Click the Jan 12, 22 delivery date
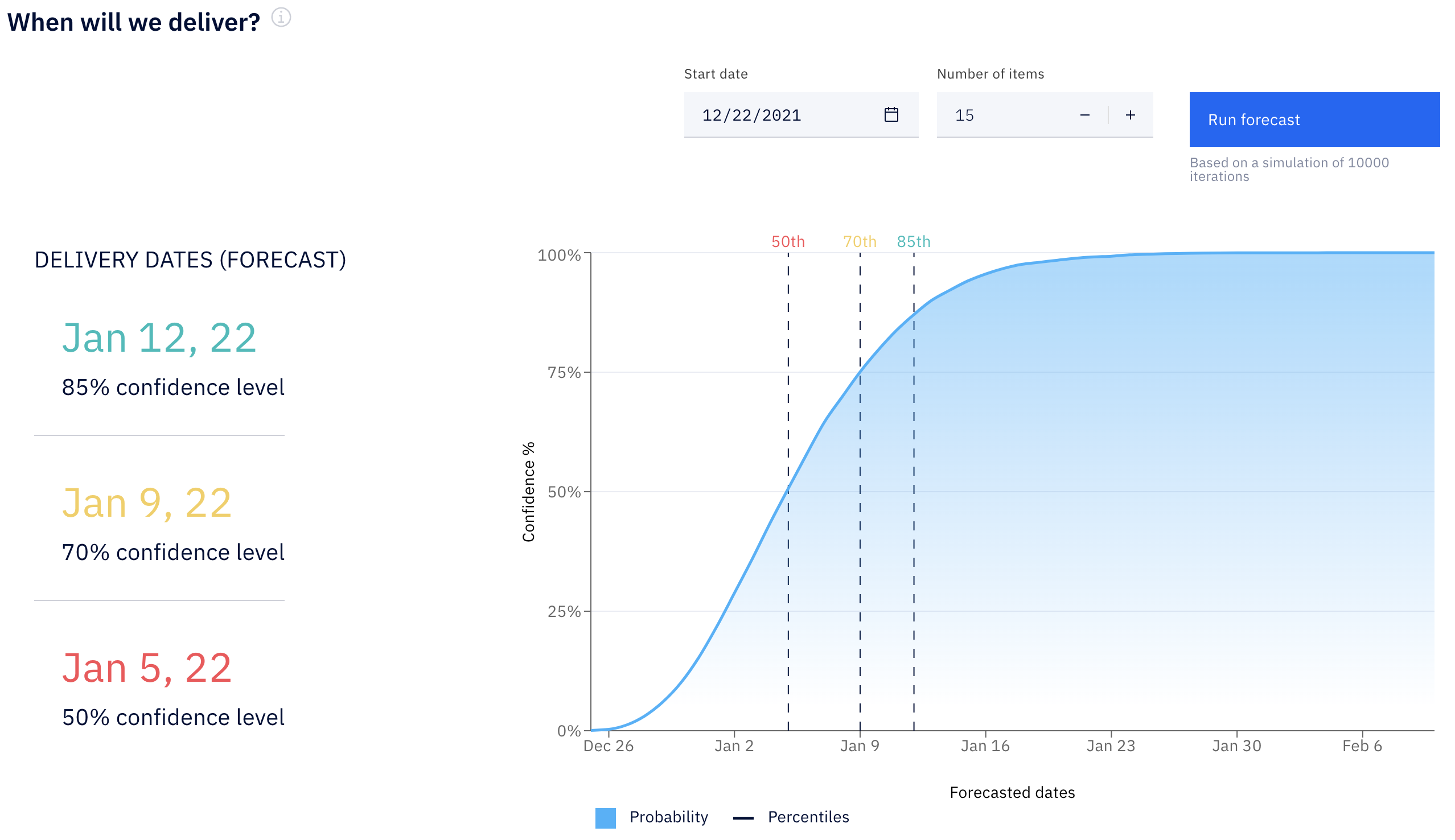 [x=159, y=337]
